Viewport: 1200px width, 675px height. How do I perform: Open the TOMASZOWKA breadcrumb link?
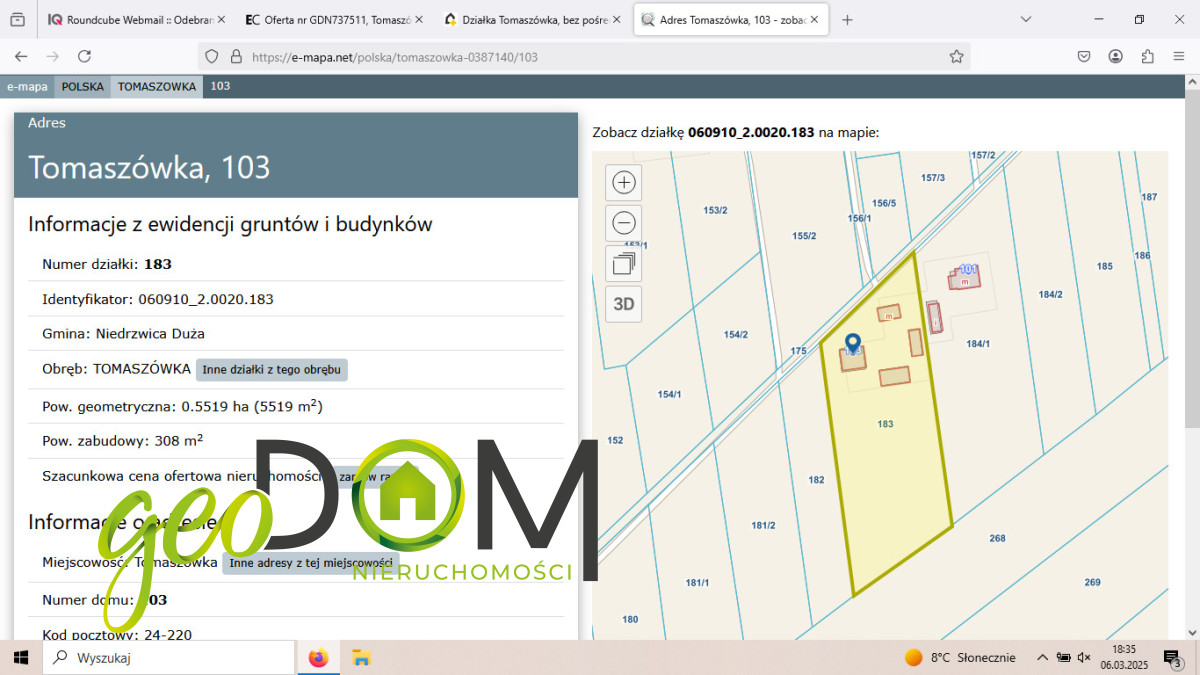click(x=157, y=86)
